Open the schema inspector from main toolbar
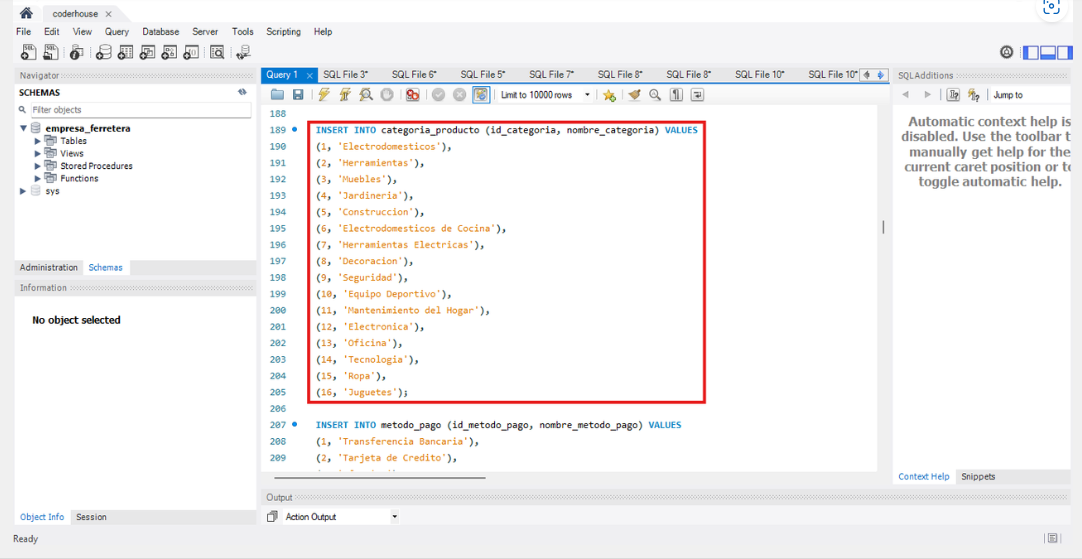The width and height of the screenshot is (1082, 559). (77, 52)
